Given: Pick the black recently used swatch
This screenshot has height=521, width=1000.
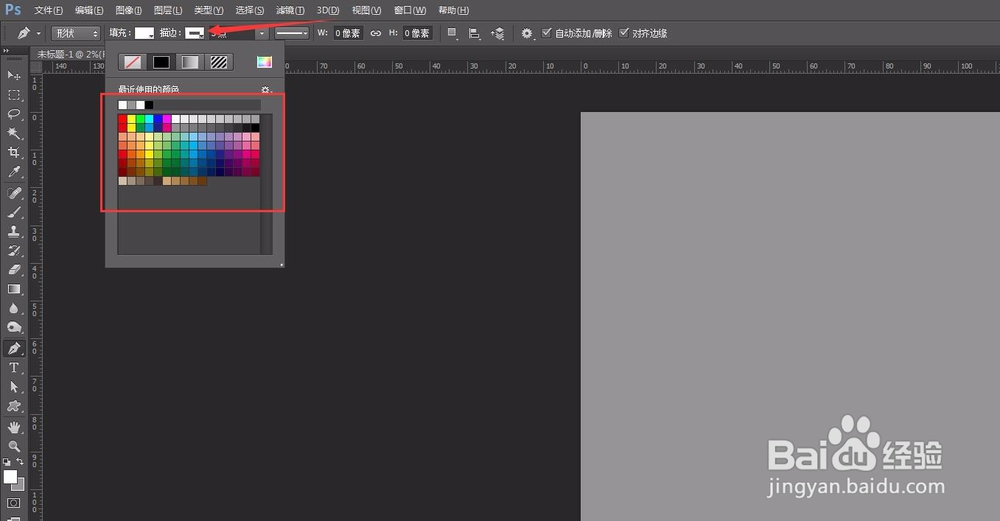Looking at the screenshot, I should coord(149,105).
